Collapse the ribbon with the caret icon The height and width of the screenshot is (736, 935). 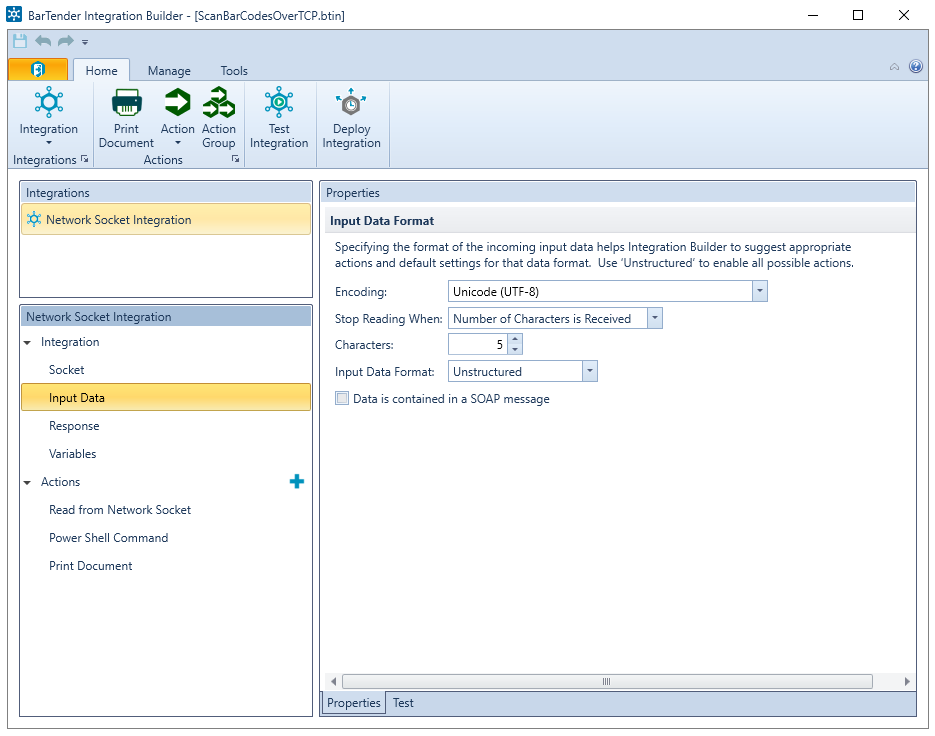pyautogui.click(x=894, y=67)
